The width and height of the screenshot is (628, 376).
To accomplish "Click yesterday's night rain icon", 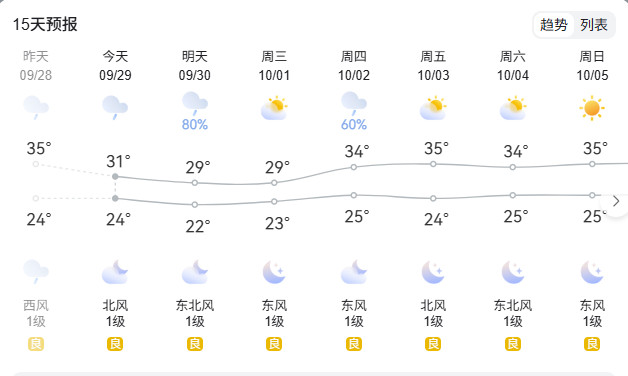I will click(x=36, y=271).
